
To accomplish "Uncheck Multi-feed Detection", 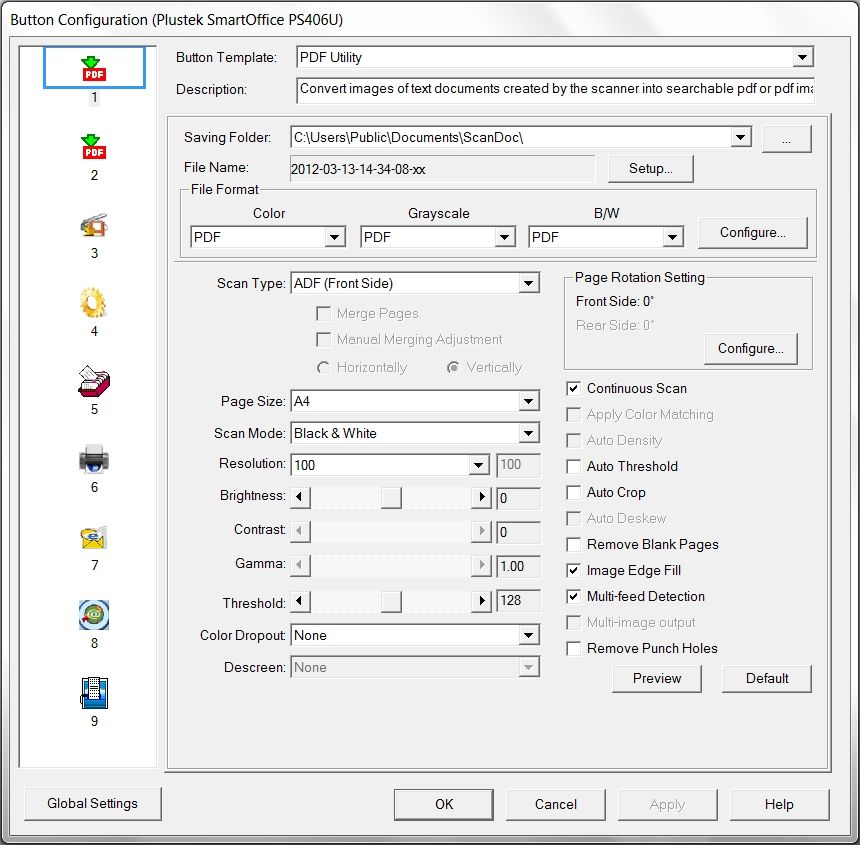I will tap(573, 596).
